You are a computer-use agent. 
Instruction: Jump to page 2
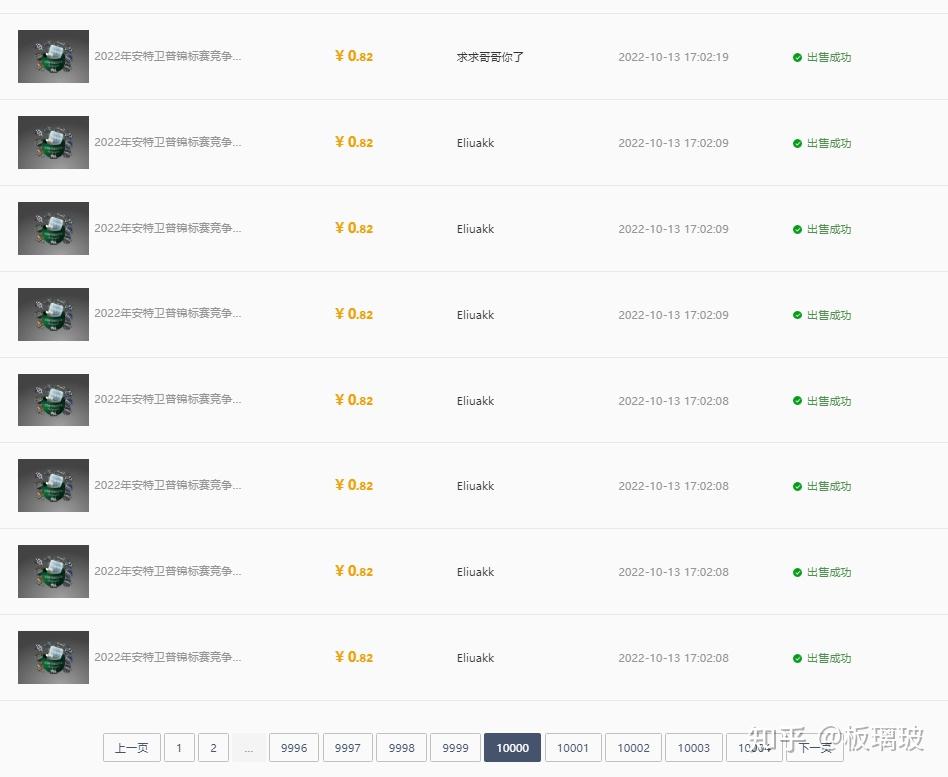213,747
